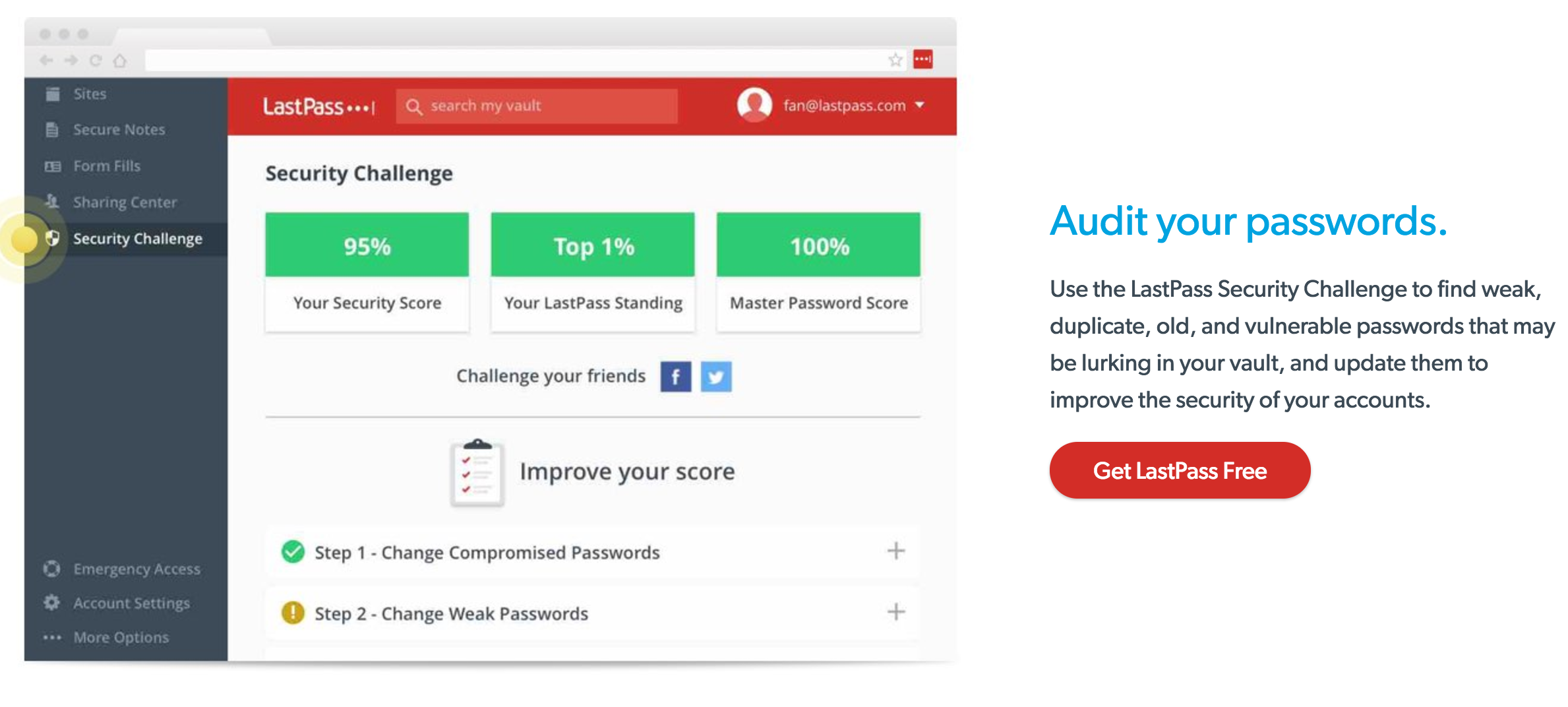Click the yellow warning icon on Step 2
Screen dimensions: 1568x707
click(293, 613)
